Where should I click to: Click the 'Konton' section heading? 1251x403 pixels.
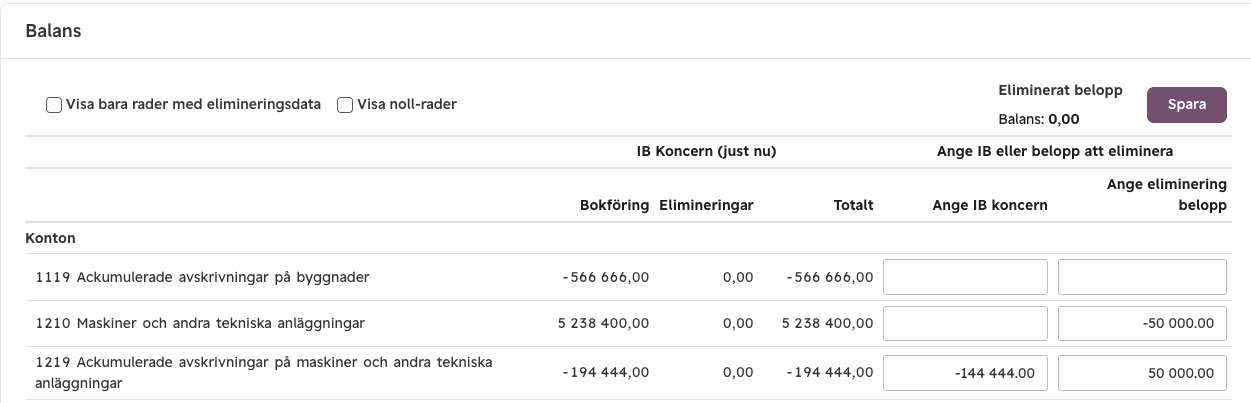pyautogui.click(x=50, y=238)
